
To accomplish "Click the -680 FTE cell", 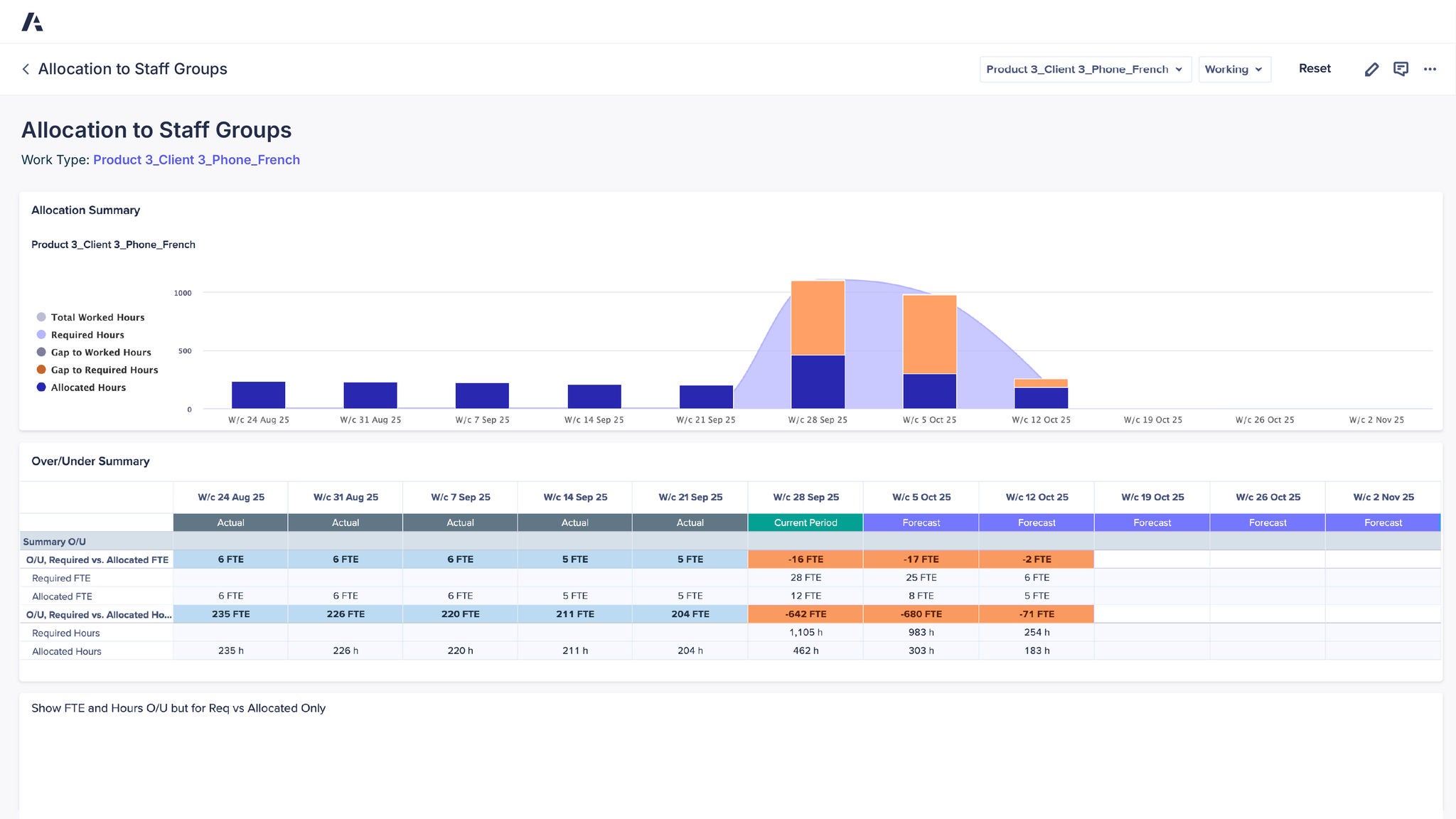I will click(x=921, y=614).
